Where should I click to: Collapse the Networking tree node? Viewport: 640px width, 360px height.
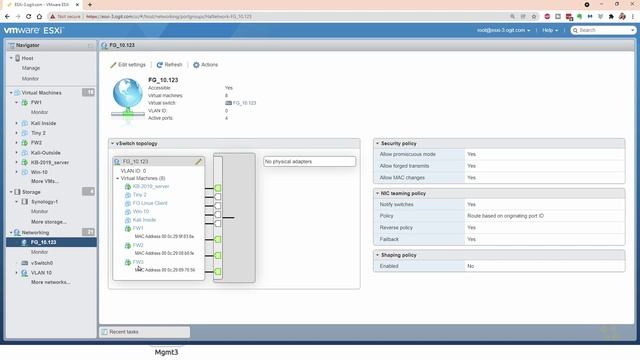pyautogui.click(x=11, y=233)
